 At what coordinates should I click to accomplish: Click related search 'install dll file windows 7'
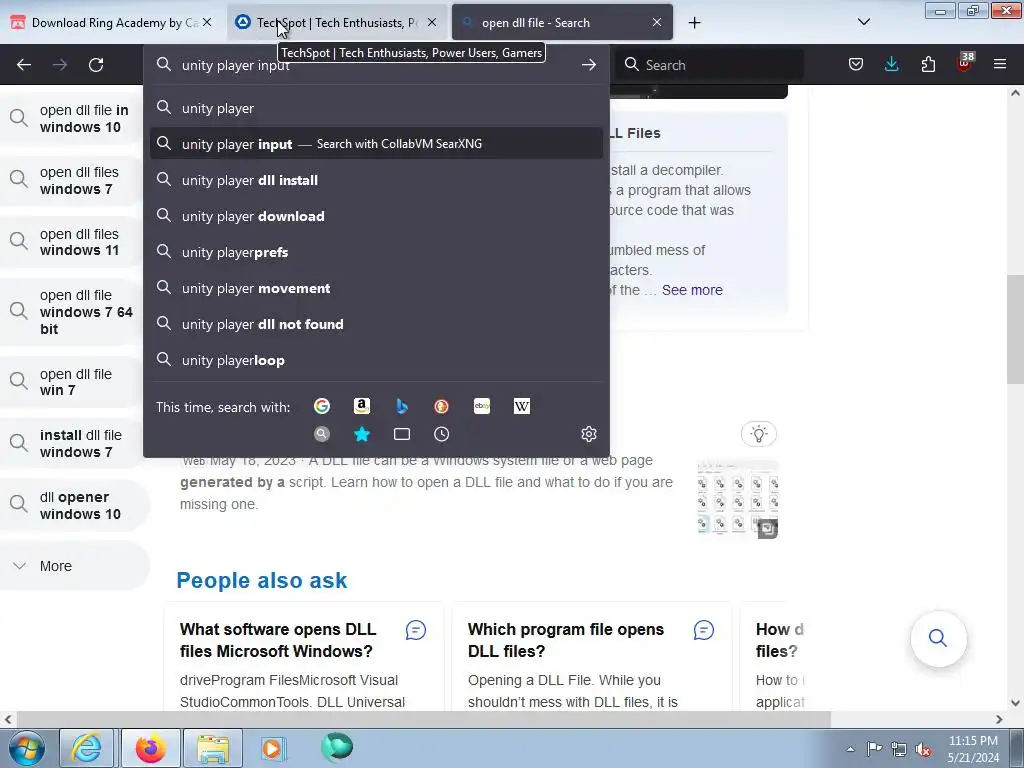(72, 443)
